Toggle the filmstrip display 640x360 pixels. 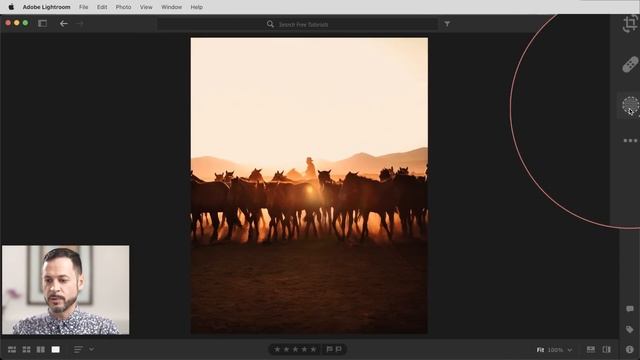[591, 349]
